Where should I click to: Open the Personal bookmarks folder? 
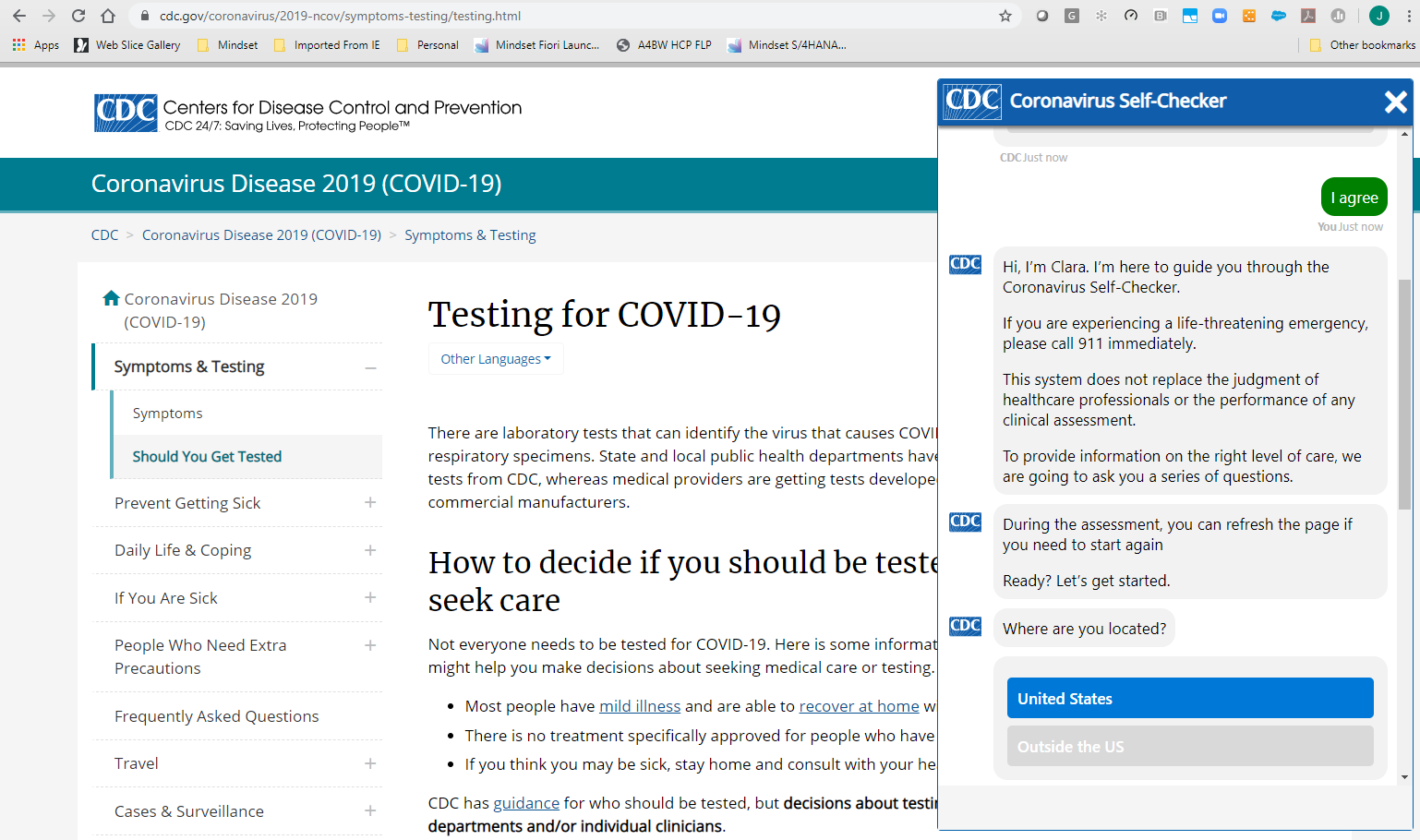427,44
